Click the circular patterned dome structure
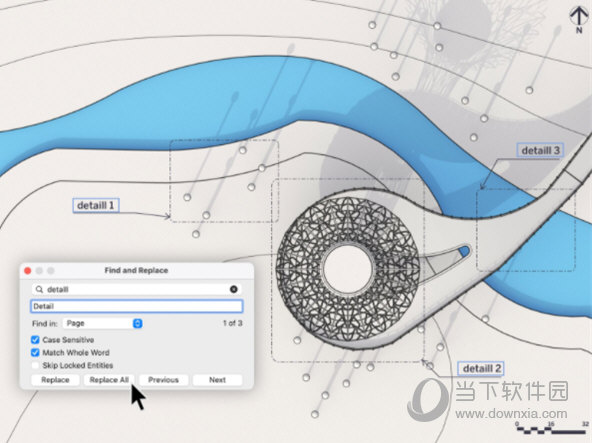The height and width of the screenshot is (443, 592). pos(348,268)
